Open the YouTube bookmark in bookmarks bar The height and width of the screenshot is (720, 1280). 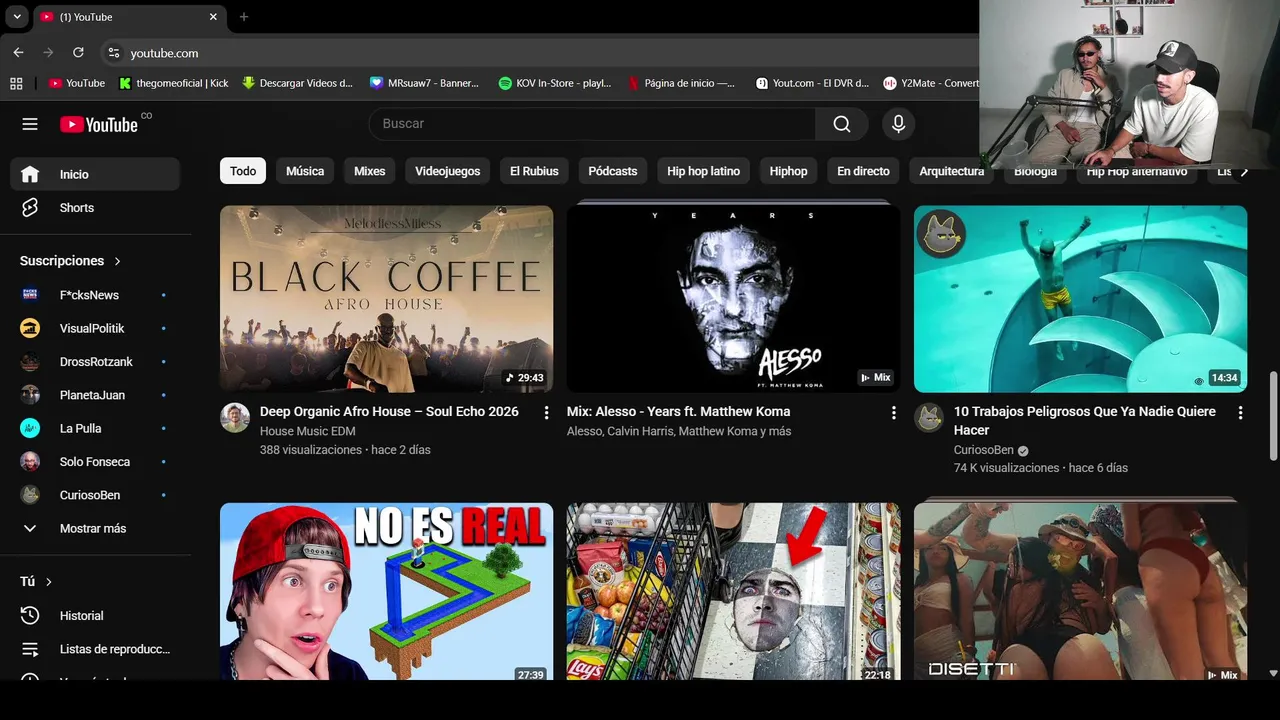pyautogui.click(x=77, y=83)
